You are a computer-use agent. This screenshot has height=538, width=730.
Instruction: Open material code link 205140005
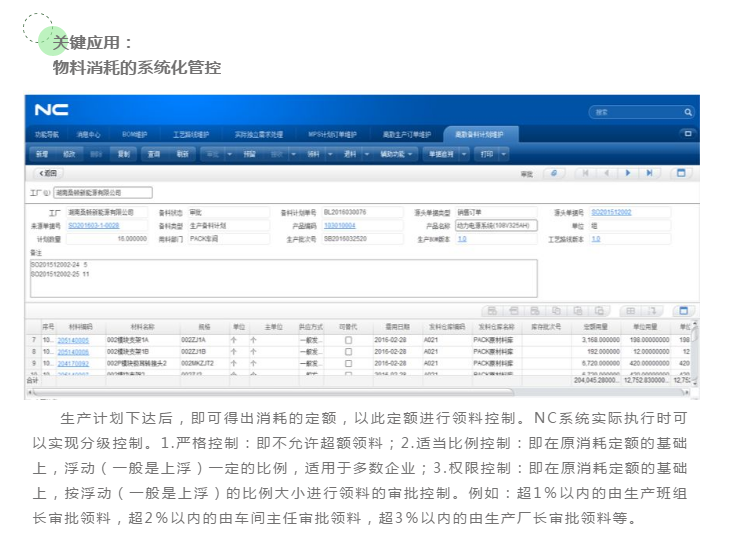[x=73, y=341]
